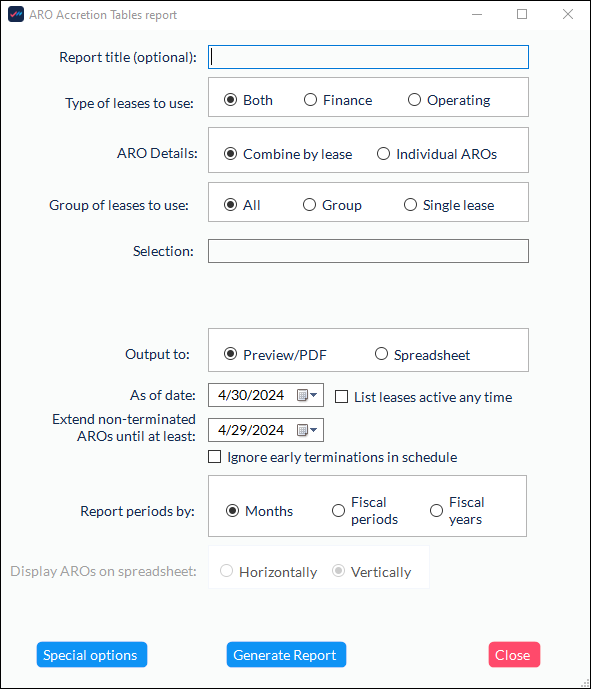Open calendar picker for As of date
The width and height of the screenshot is (591, 689).
(307, 395)
